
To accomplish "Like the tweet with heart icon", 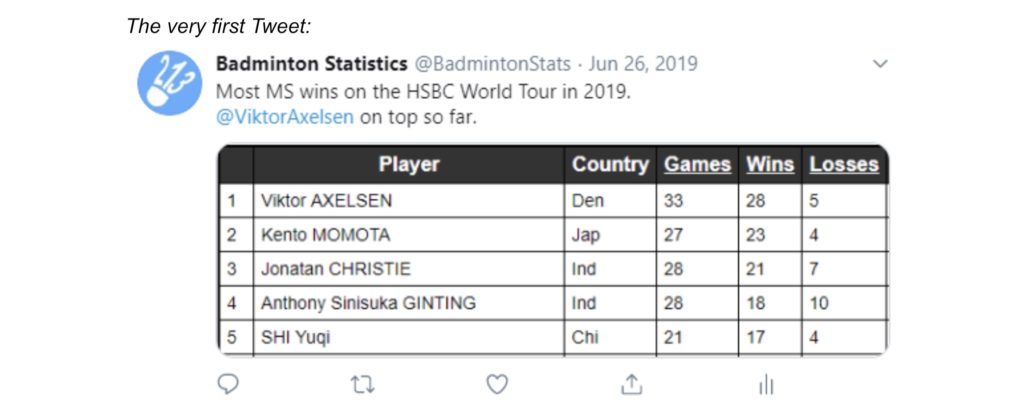I will pyautogui.click(x=497, y=384).
